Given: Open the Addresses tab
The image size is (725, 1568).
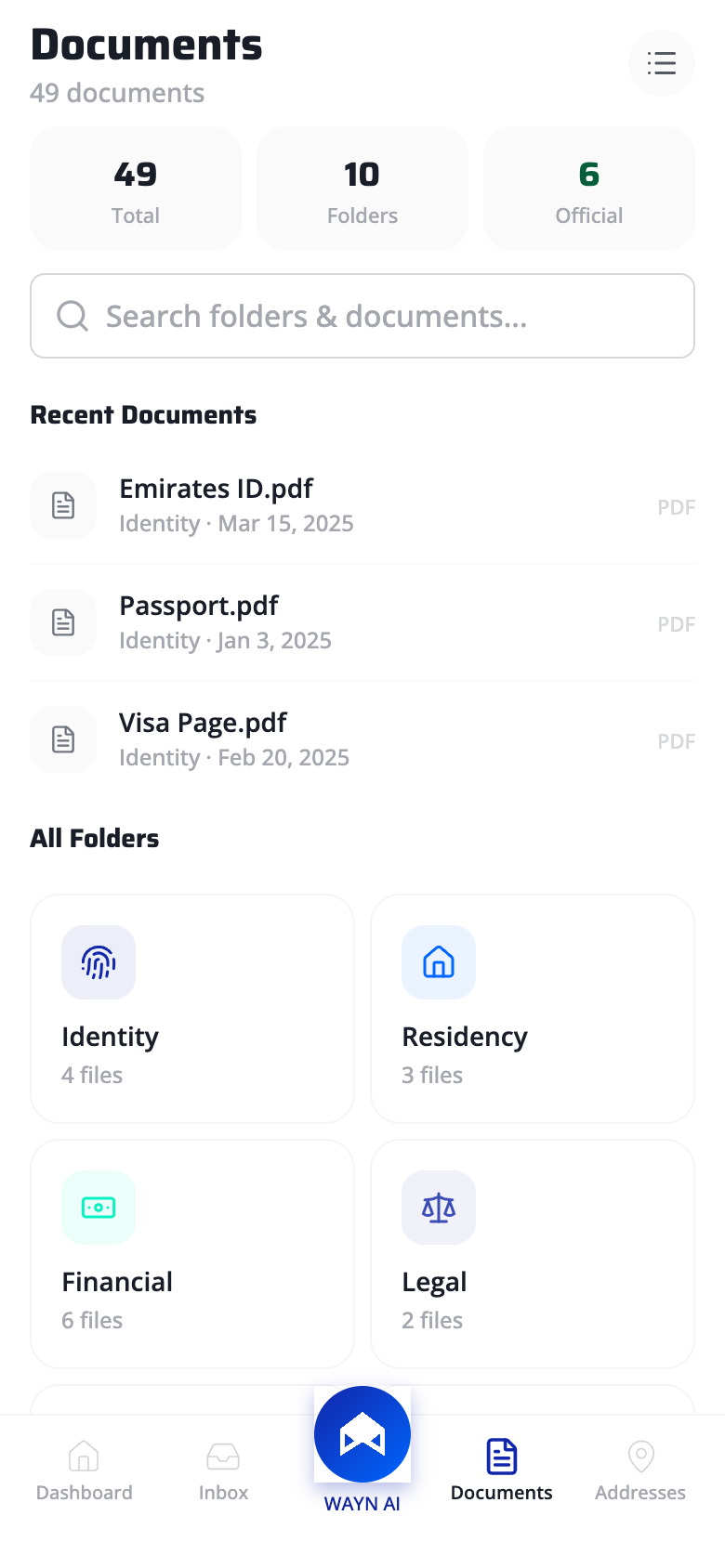Looking at the screenshot, I should [x=640, y=1470].
